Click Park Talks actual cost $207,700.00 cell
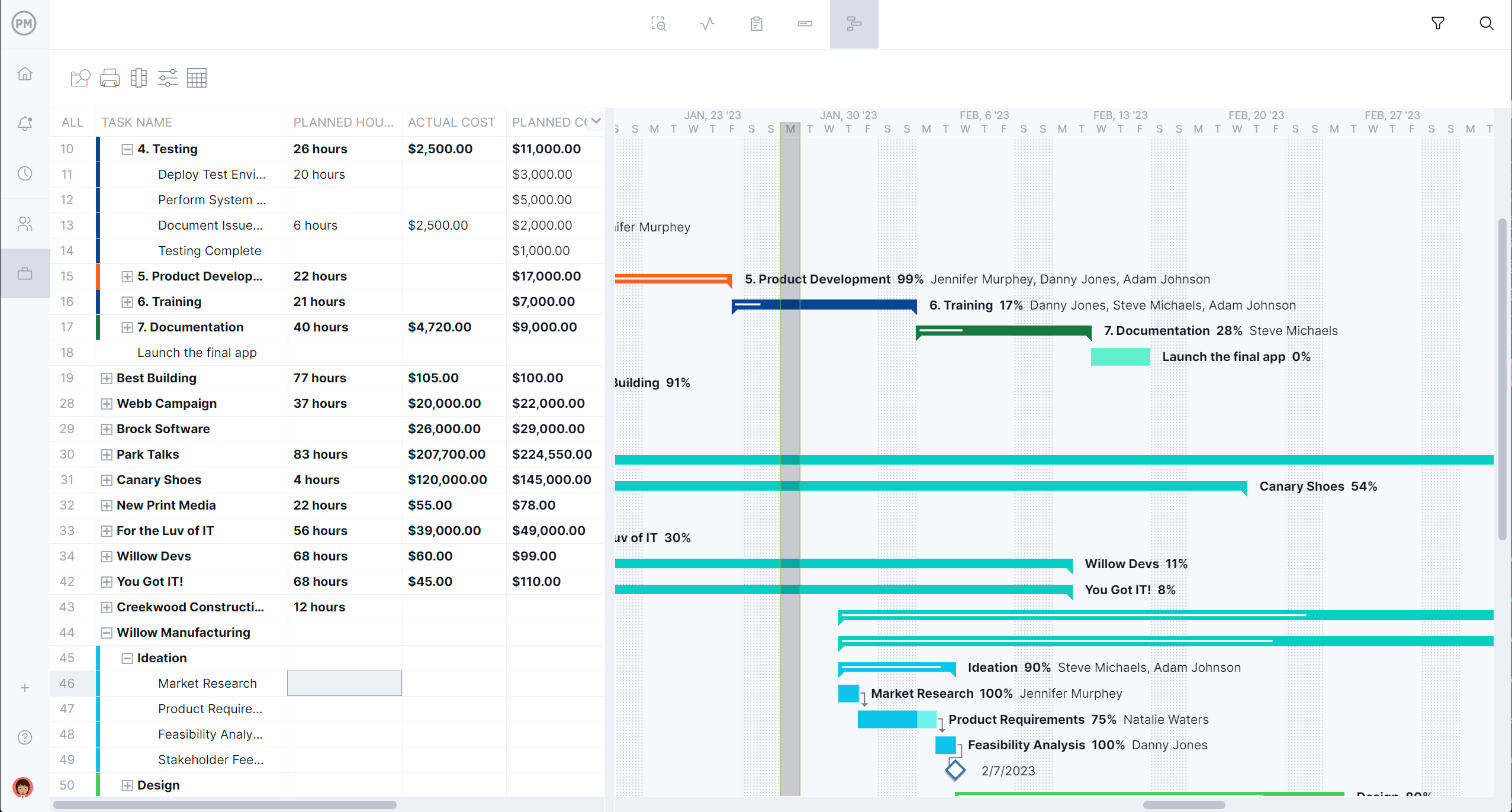 [454, 455]
